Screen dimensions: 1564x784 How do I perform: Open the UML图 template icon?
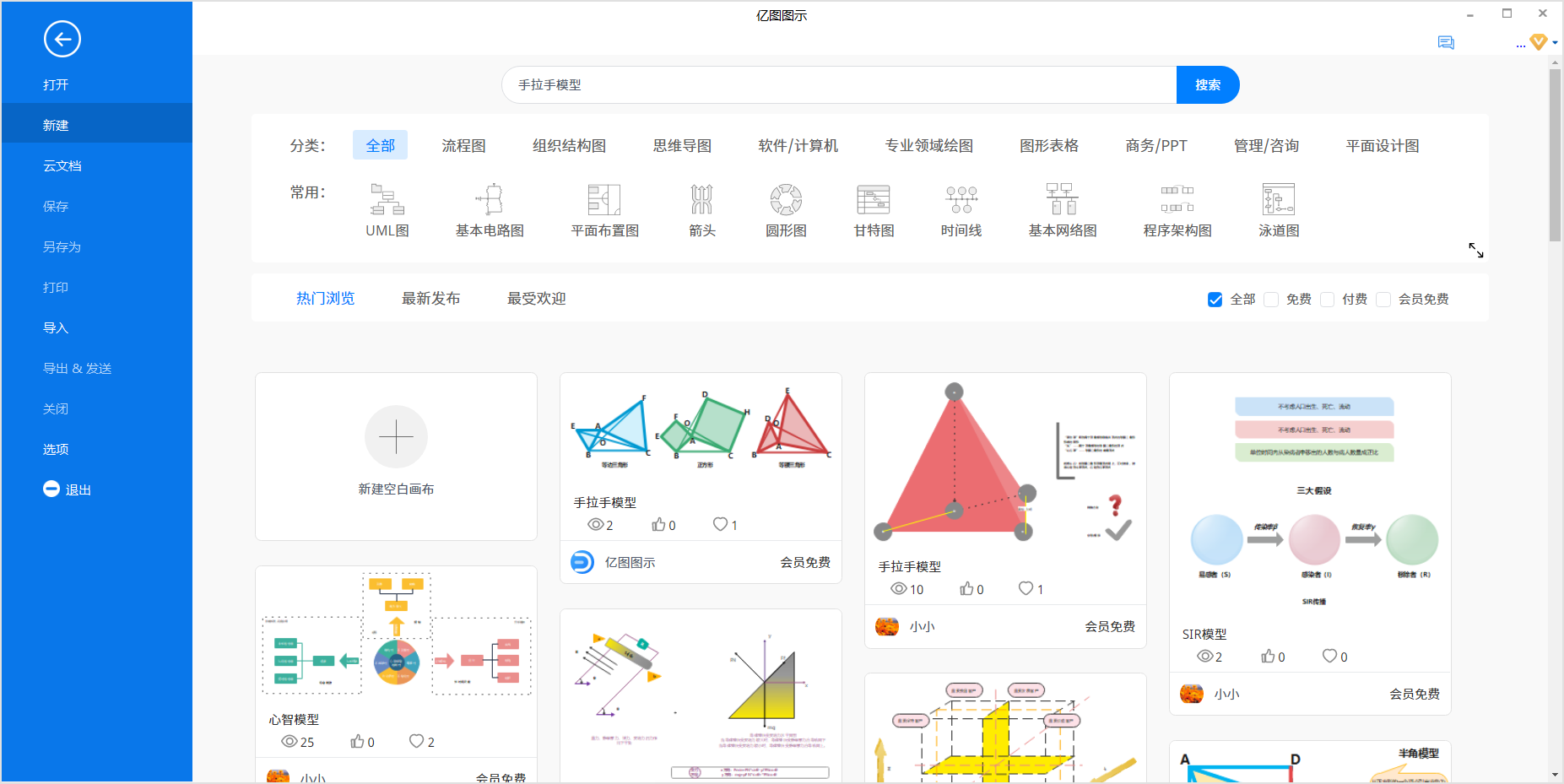coord(387,200)
